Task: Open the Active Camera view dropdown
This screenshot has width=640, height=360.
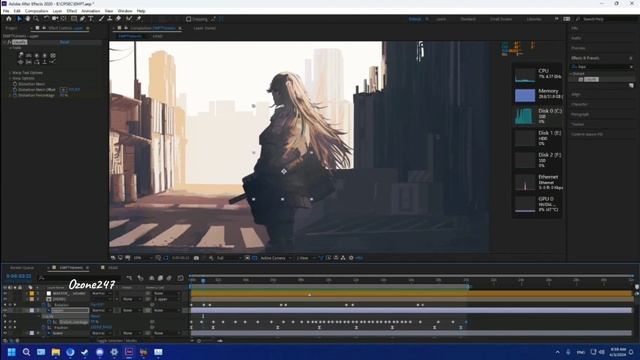Action: pos(276,258)
